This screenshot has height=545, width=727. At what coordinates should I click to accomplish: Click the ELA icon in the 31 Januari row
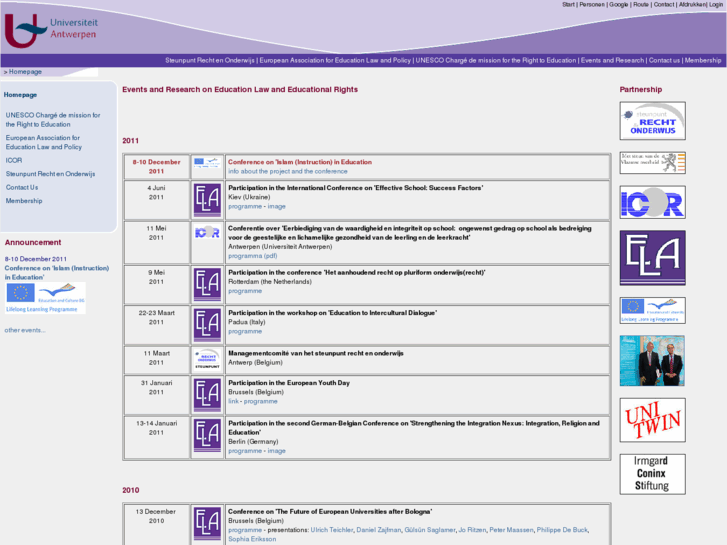tap(207, 395)
